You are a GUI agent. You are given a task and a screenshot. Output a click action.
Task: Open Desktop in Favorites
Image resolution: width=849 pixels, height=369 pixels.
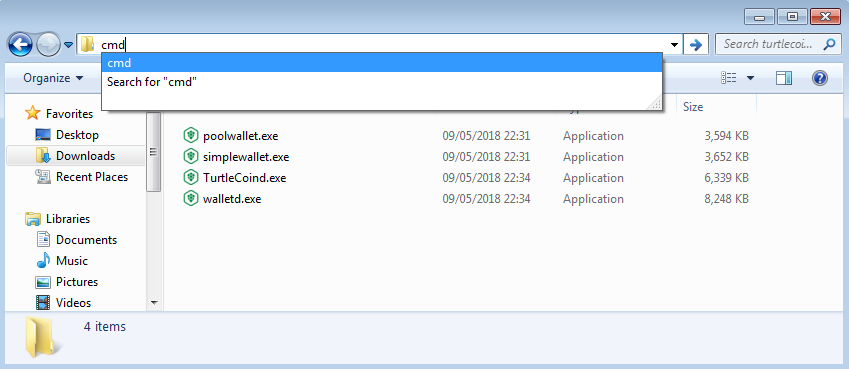(77, 135)
